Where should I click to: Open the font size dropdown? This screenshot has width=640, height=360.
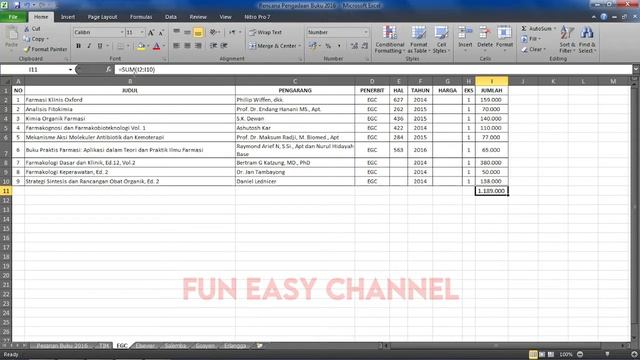(142, 32)
